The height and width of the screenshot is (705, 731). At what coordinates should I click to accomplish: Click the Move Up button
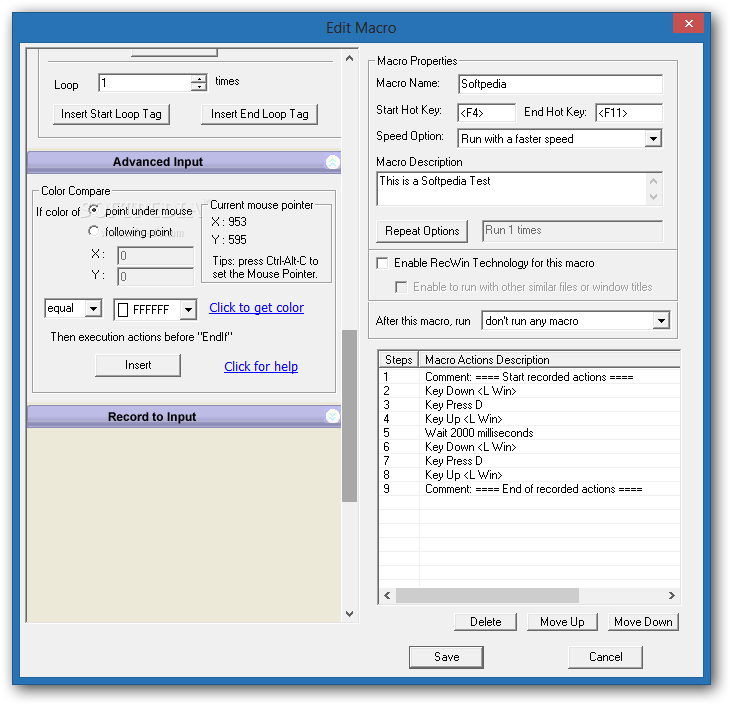562,622
